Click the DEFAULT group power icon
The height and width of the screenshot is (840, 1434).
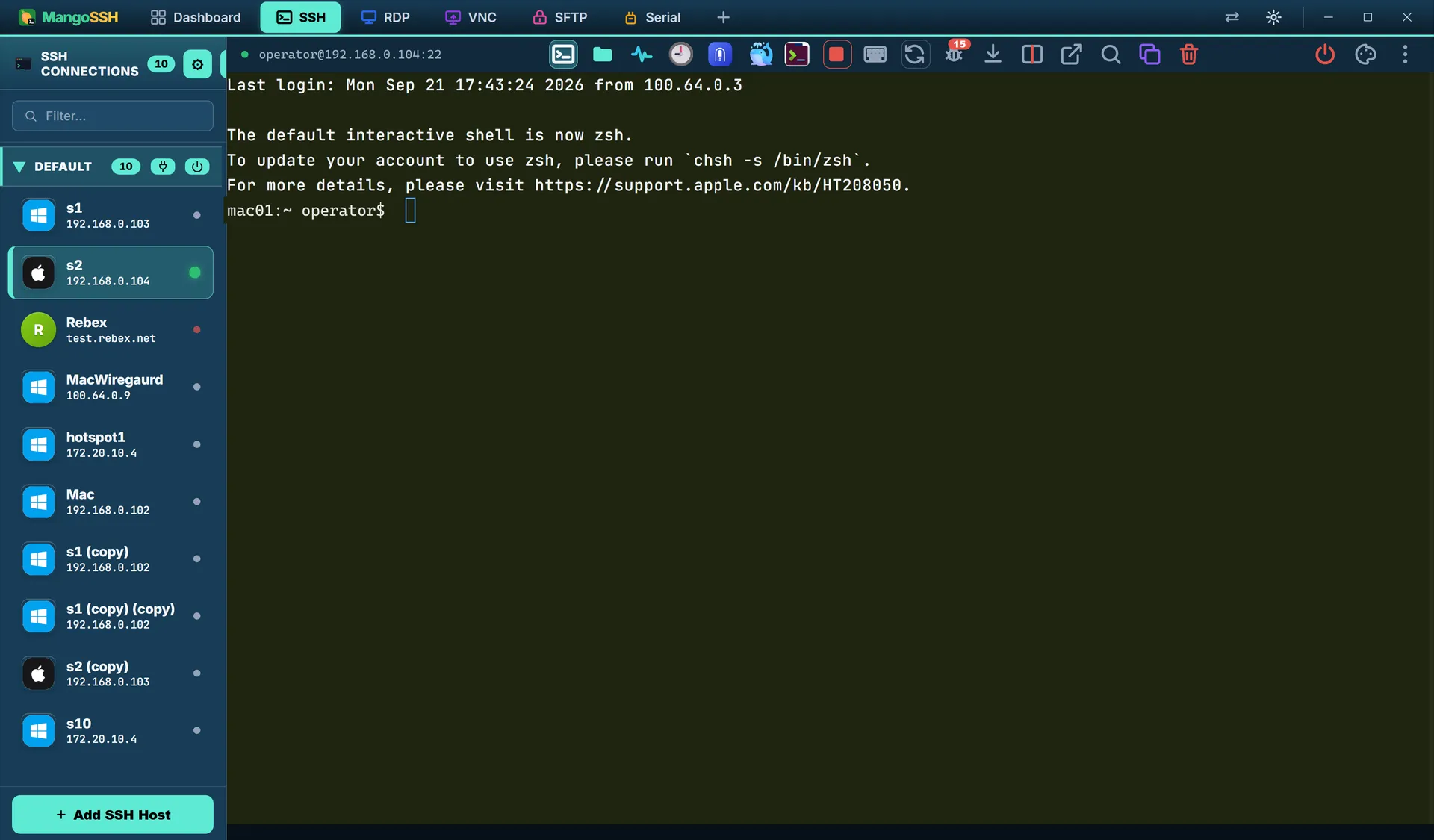tap(197, 167)
